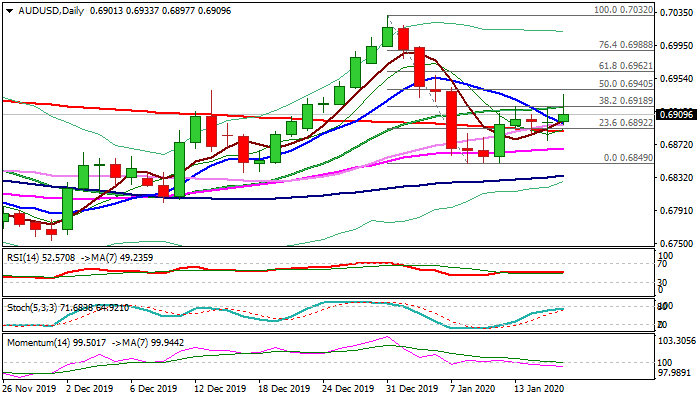
Task: Click the 100.0 Fibonacci level label 0.70320
Action: coord(623,10)
